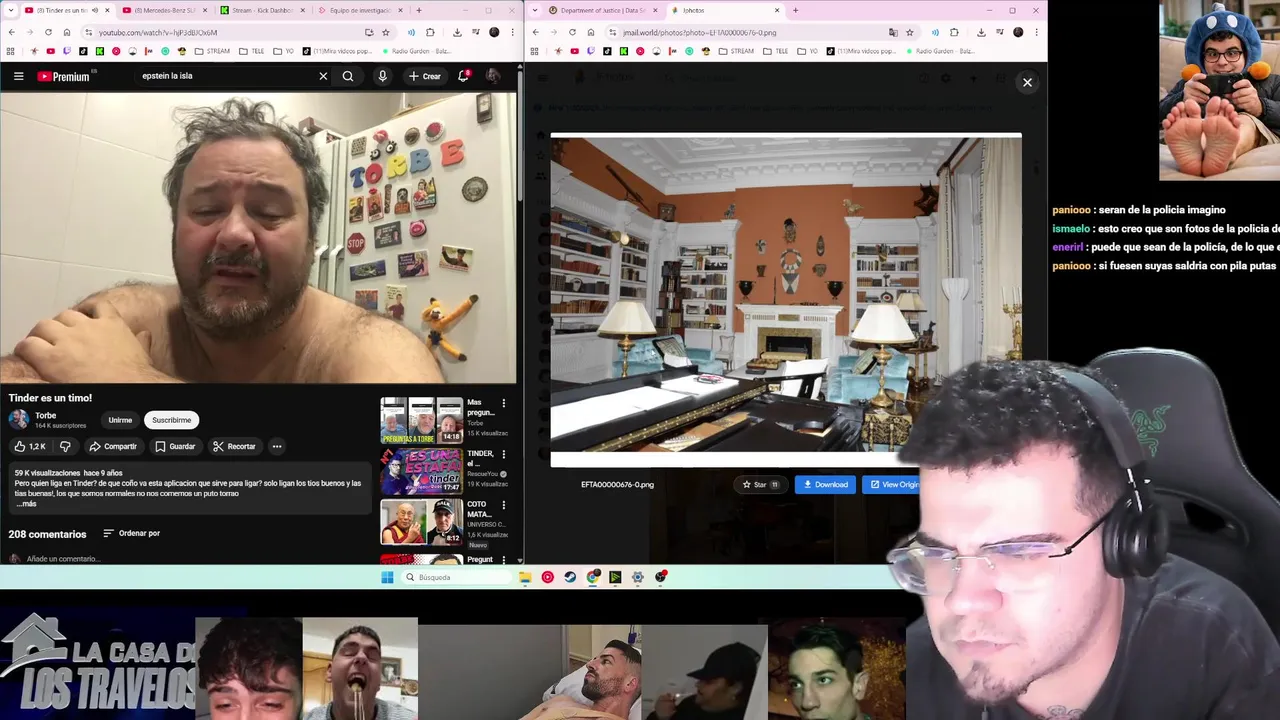This screenshot has height=720, width=1280.
Task: Dislike the Tinder es un timo video
Action: pyautogui.click(x=65, y=446)
